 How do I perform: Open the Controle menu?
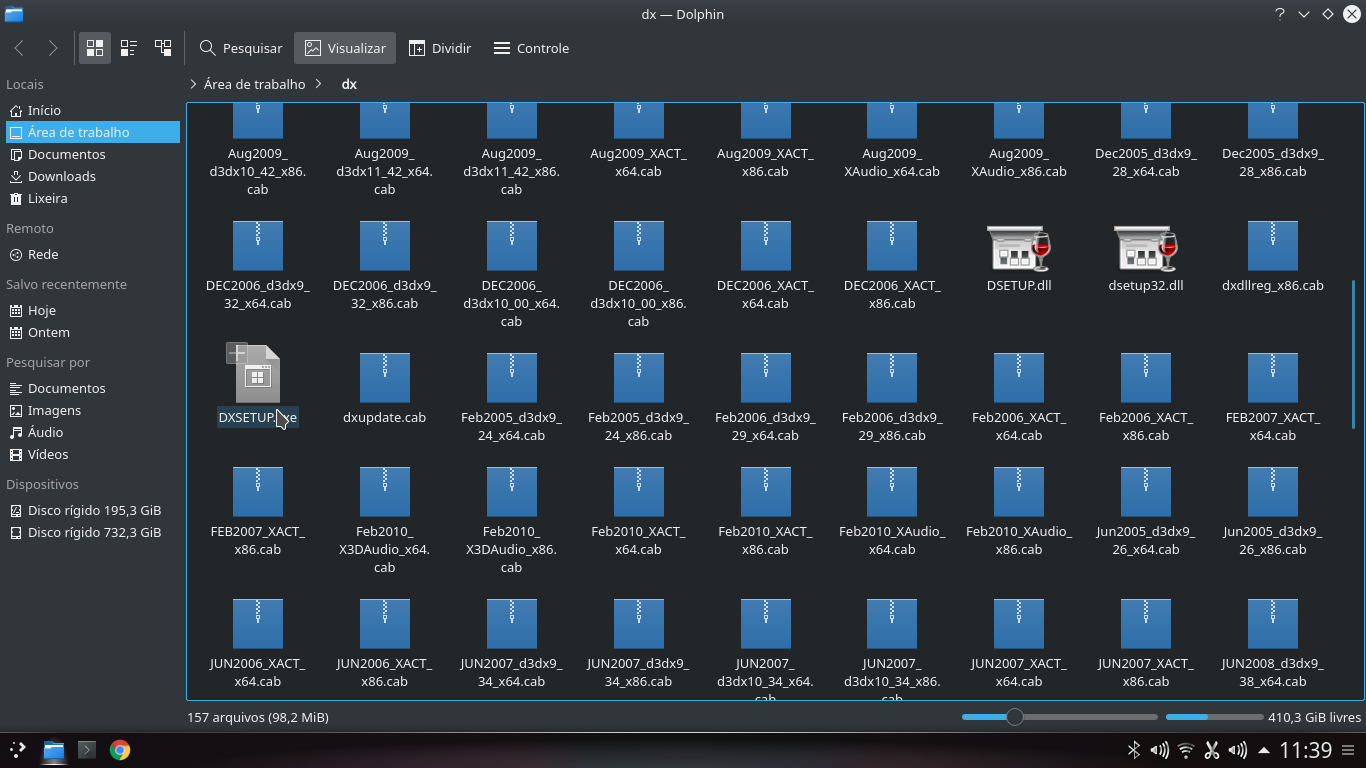(531, 47)
